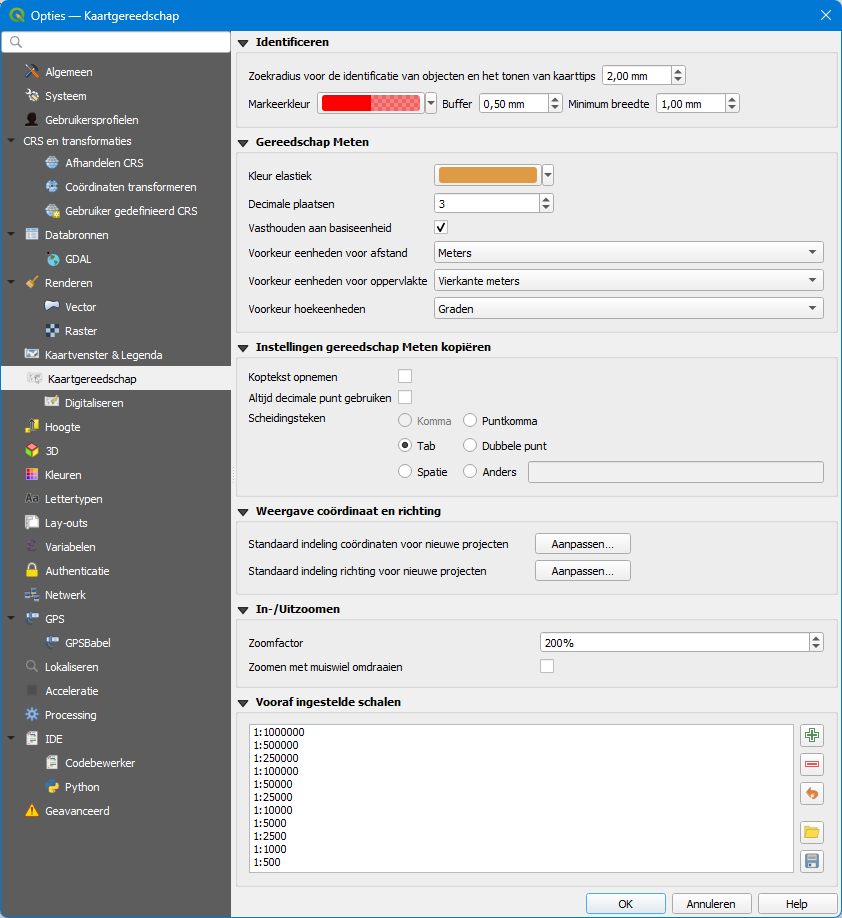Click the Geavanceerd warning triangle icon
The width and height of the screenshot is (842, 918).
[x=32, y=811]
